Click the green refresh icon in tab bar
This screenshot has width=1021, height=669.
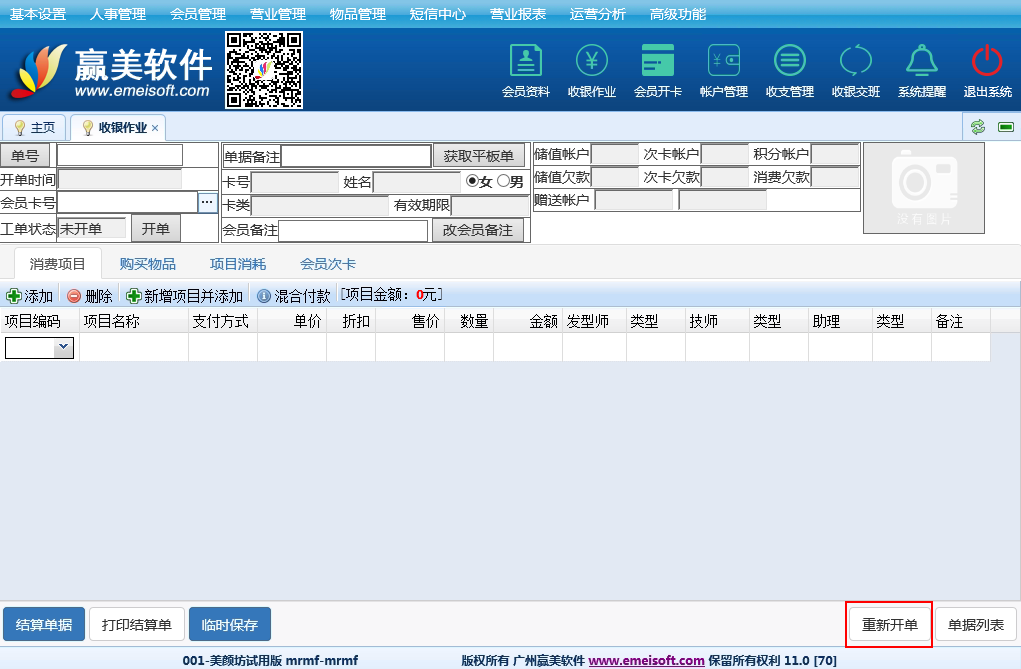pos(978,127)
